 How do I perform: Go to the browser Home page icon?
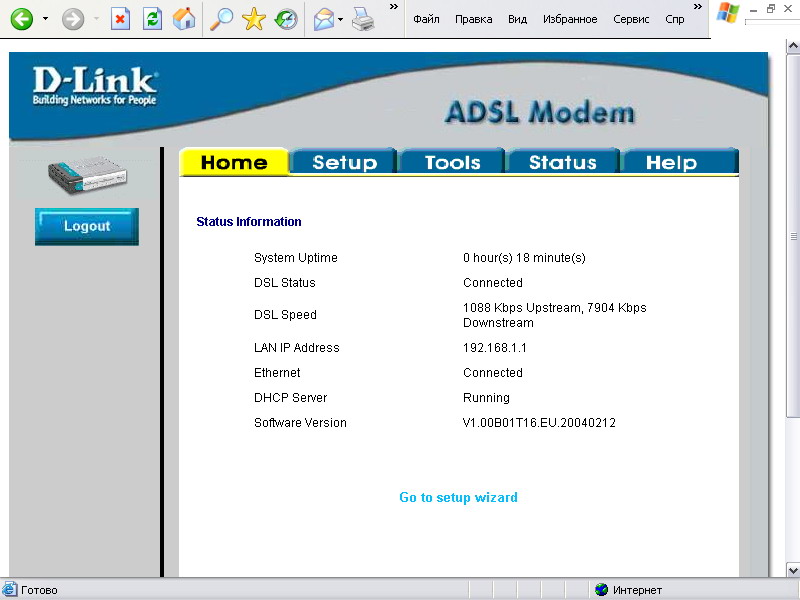coord(184,19)
